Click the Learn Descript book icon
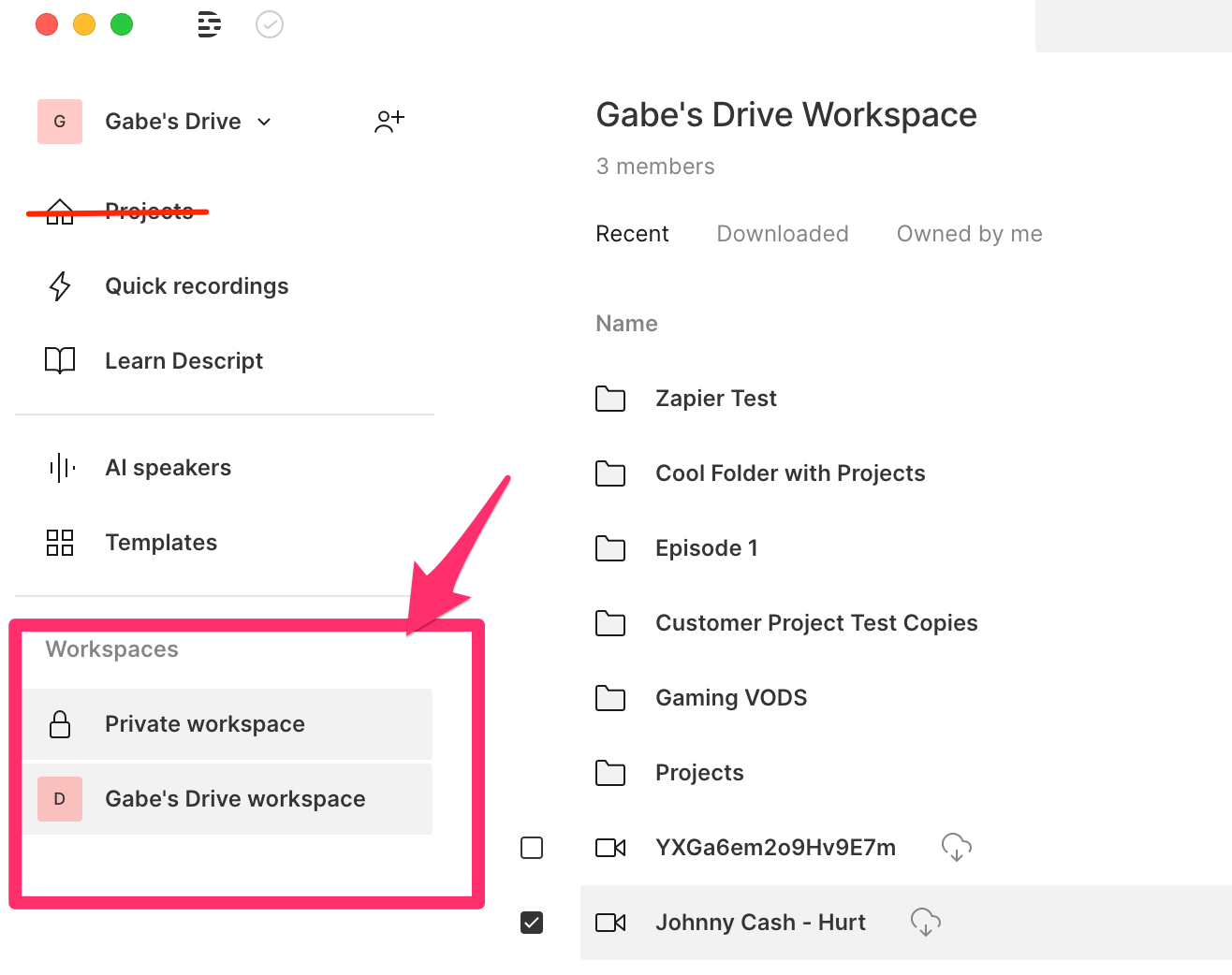The image size is (1232, 975). pyautogui.click(x=60, y=360)
